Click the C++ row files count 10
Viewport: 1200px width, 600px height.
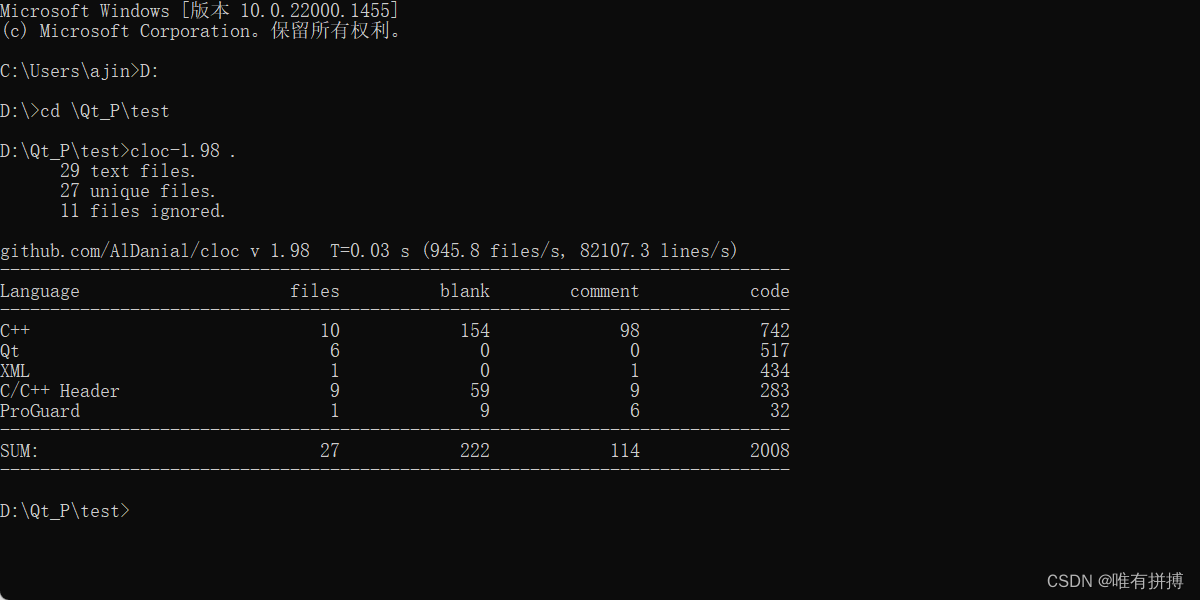pos(330,331)
